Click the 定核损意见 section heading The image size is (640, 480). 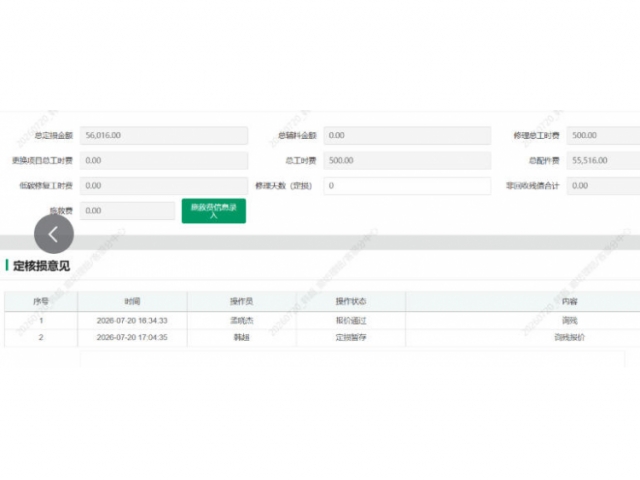(41, 266)
